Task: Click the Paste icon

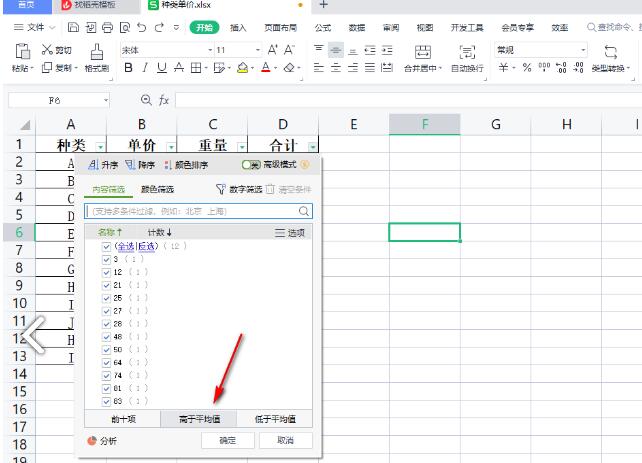Action: 22,51
